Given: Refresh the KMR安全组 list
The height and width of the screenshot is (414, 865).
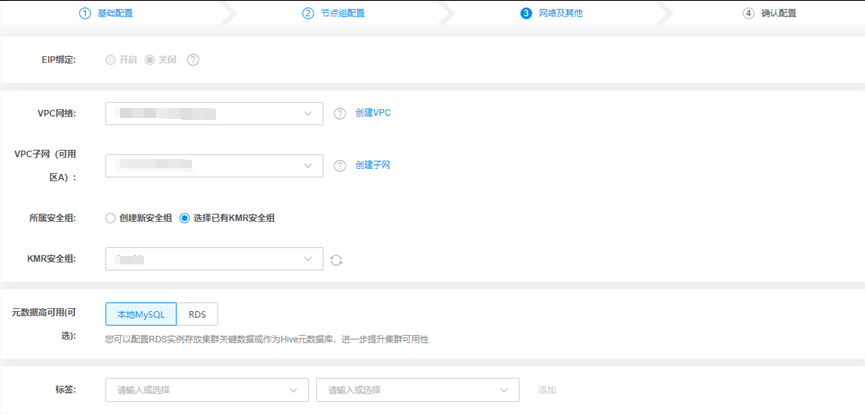Looking at the screenshot, I should pyautogui.click(x=336, y=260).
